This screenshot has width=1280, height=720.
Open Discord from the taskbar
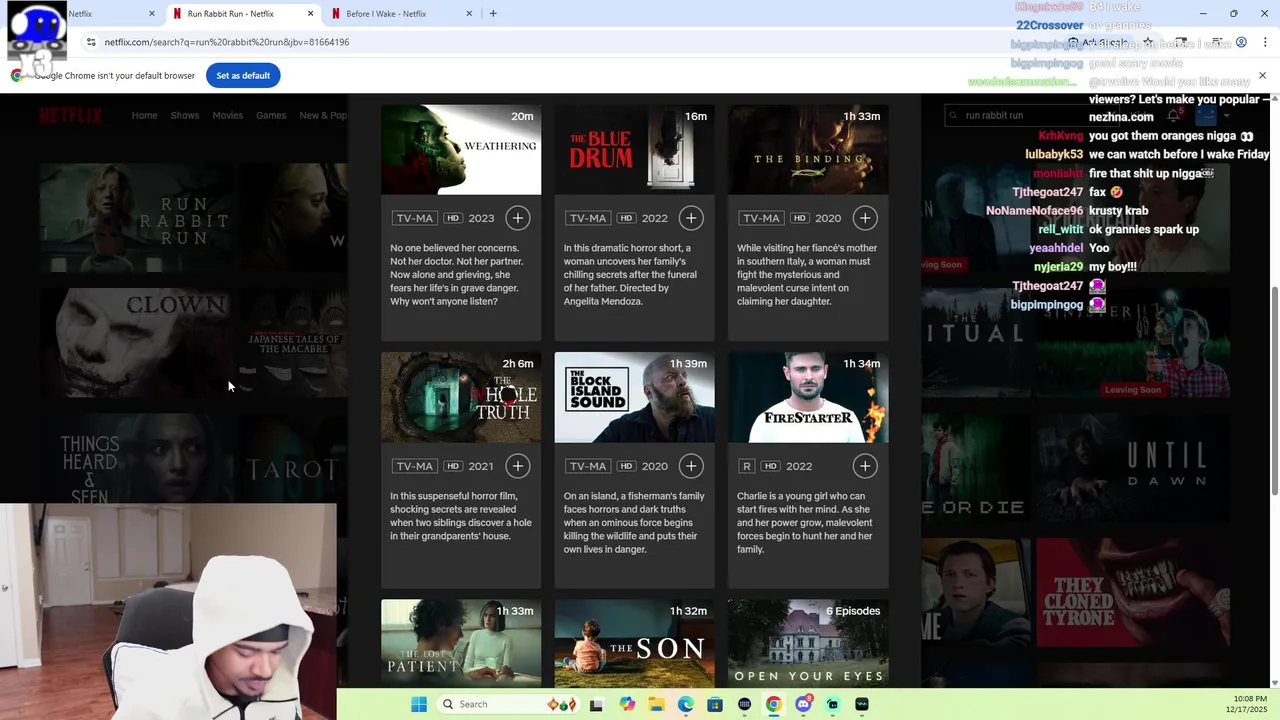[x=803, y=704]
